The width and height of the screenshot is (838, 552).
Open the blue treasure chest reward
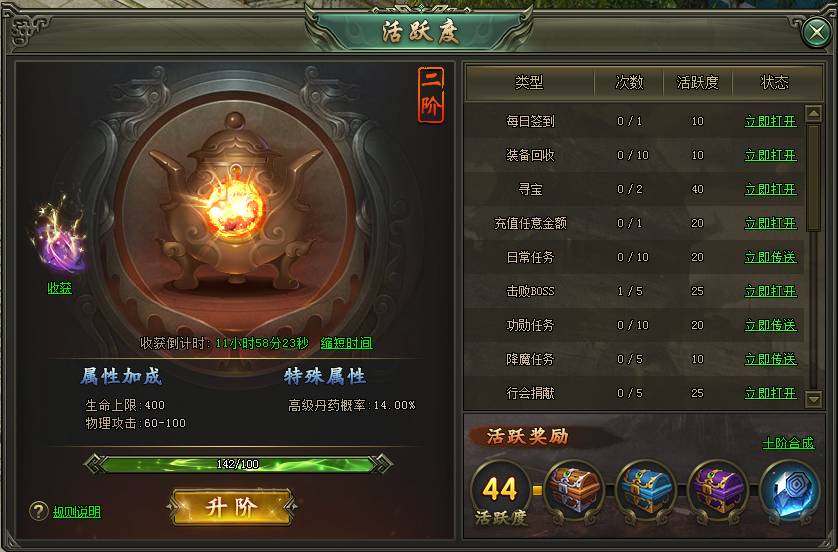click(x=645, y=490)
